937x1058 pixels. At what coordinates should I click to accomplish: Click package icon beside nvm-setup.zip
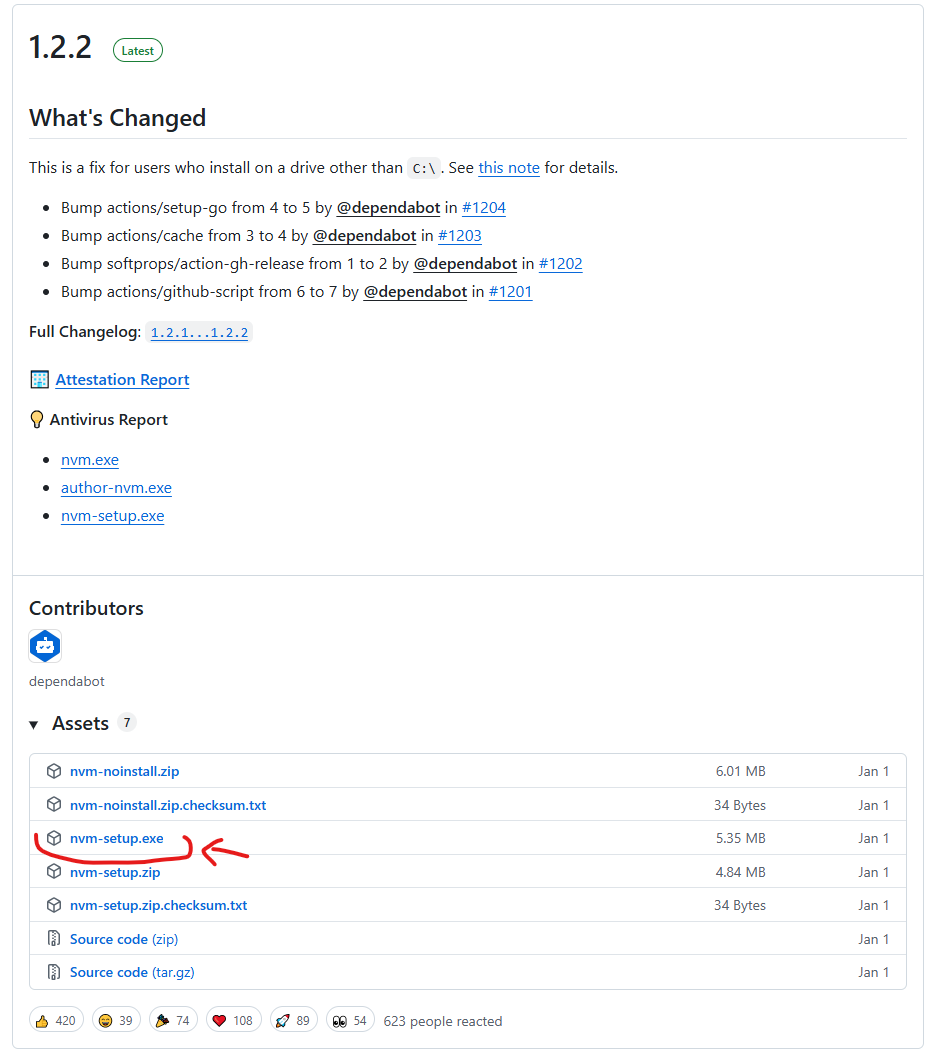tap(54, 872)
